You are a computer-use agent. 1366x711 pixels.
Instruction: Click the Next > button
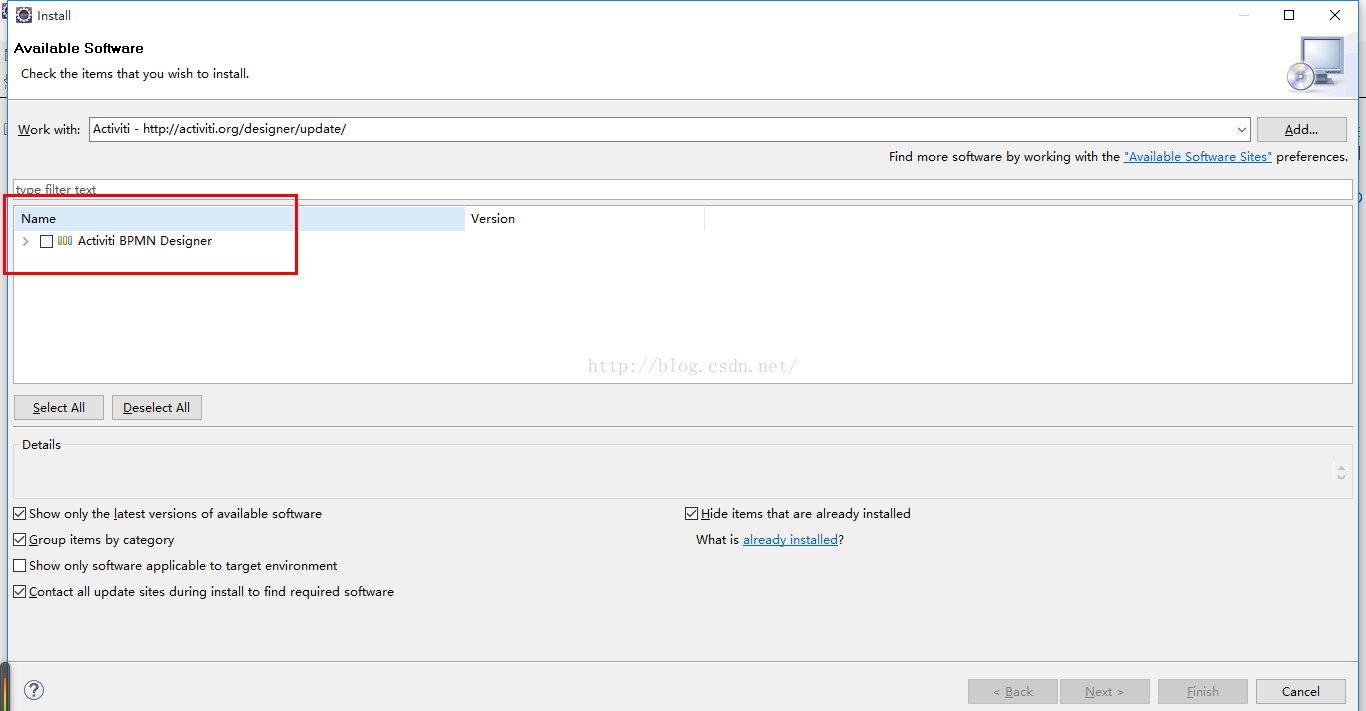(1103, 691)
